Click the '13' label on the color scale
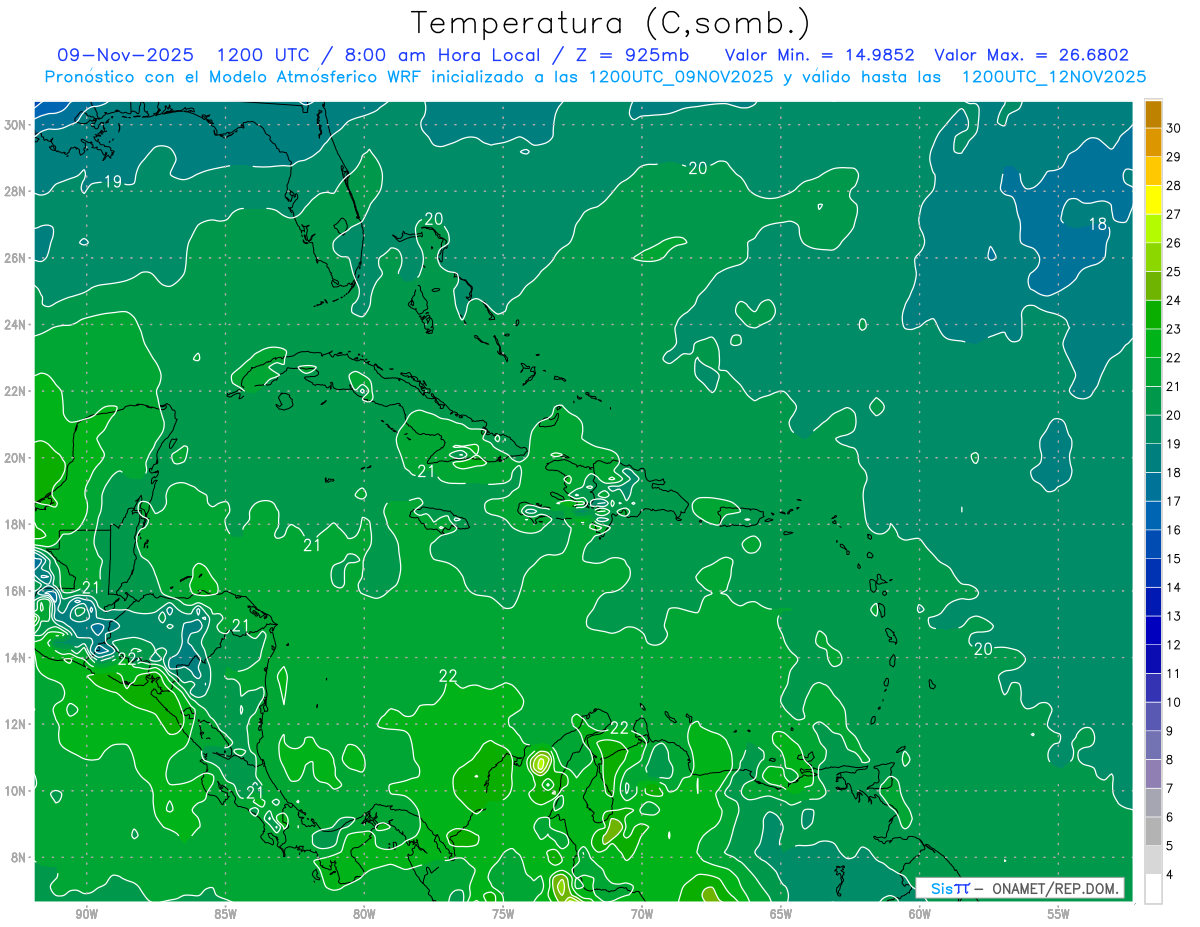 click(1174, 616)
